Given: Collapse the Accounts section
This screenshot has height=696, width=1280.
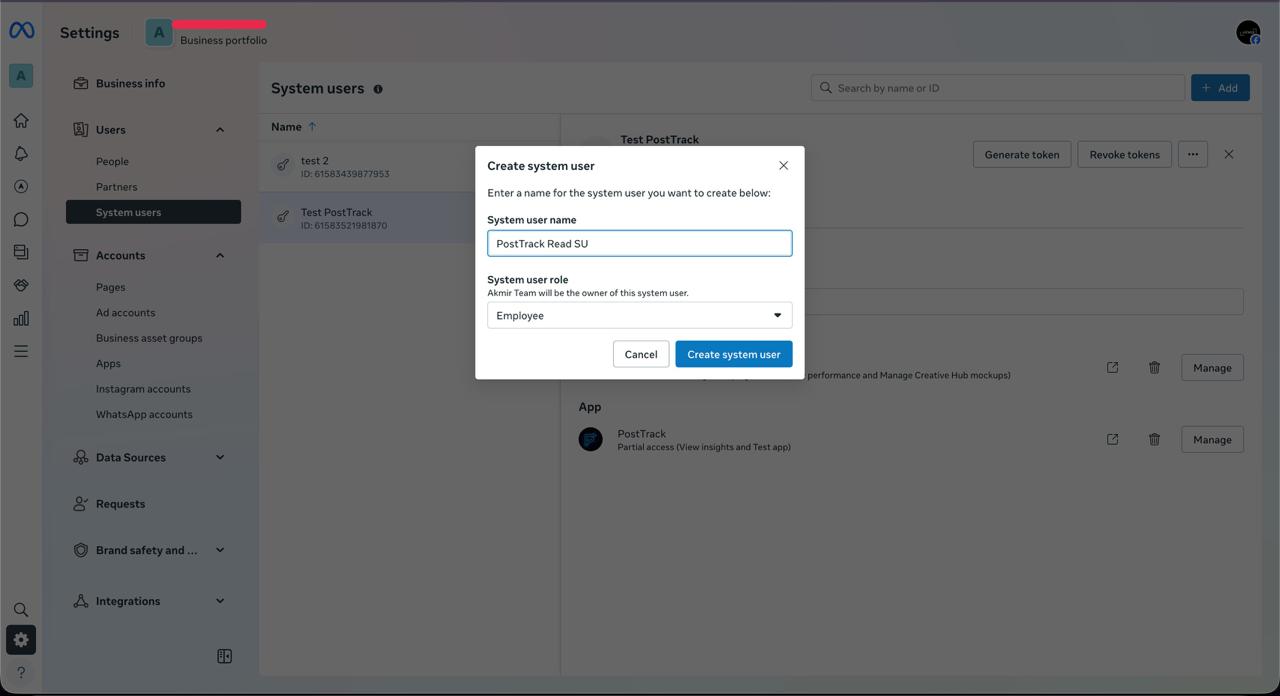Looking at the screenshot, I should click(x=219, y=255).
